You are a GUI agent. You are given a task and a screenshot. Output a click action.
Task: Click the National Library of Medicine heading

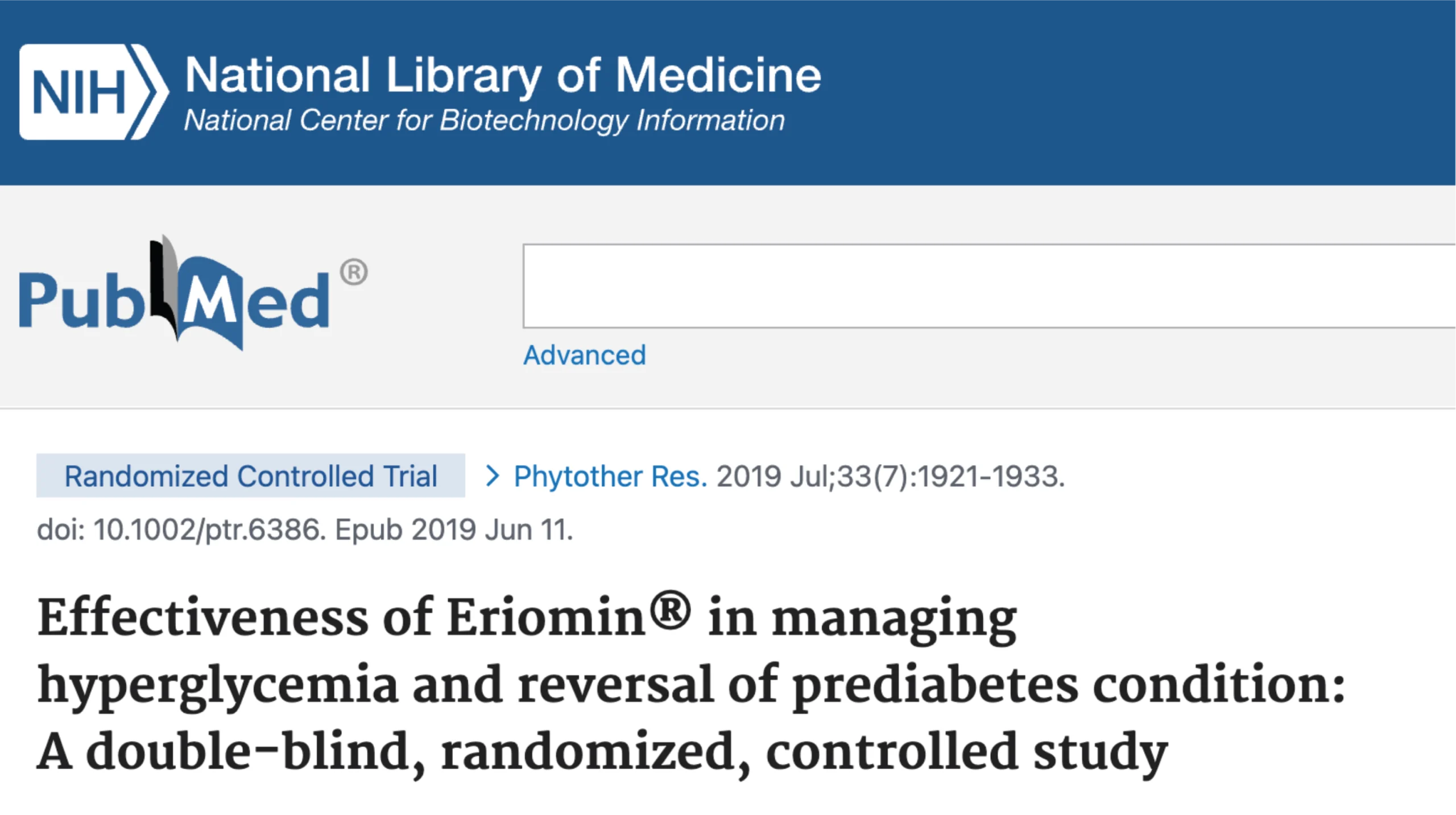click(503, 75)
